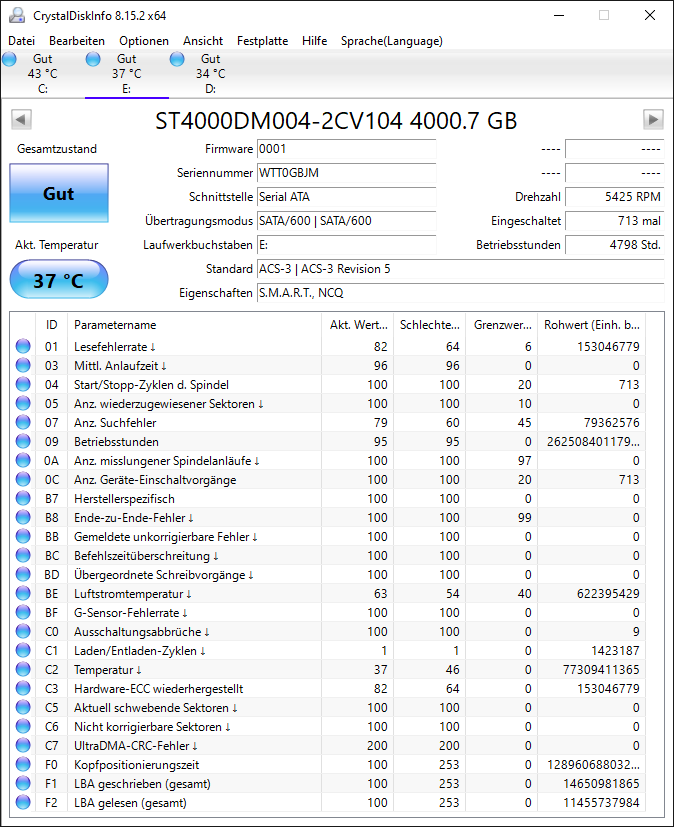Image resolution: width=674 pixels, height=827 pixels.
Task: Select the blue dot beside Temperatur attribute
Action: point(23,670)
